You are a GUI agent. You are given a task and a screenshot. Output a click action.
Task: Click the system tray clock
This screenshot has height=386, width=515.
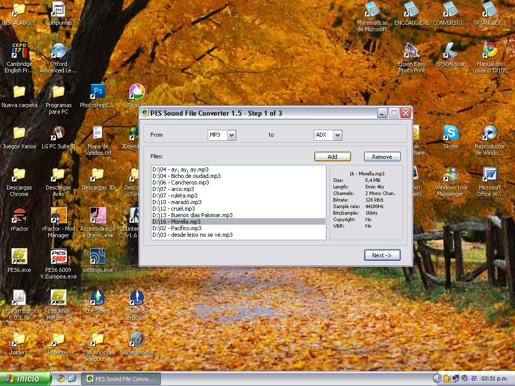coord(495,379)
